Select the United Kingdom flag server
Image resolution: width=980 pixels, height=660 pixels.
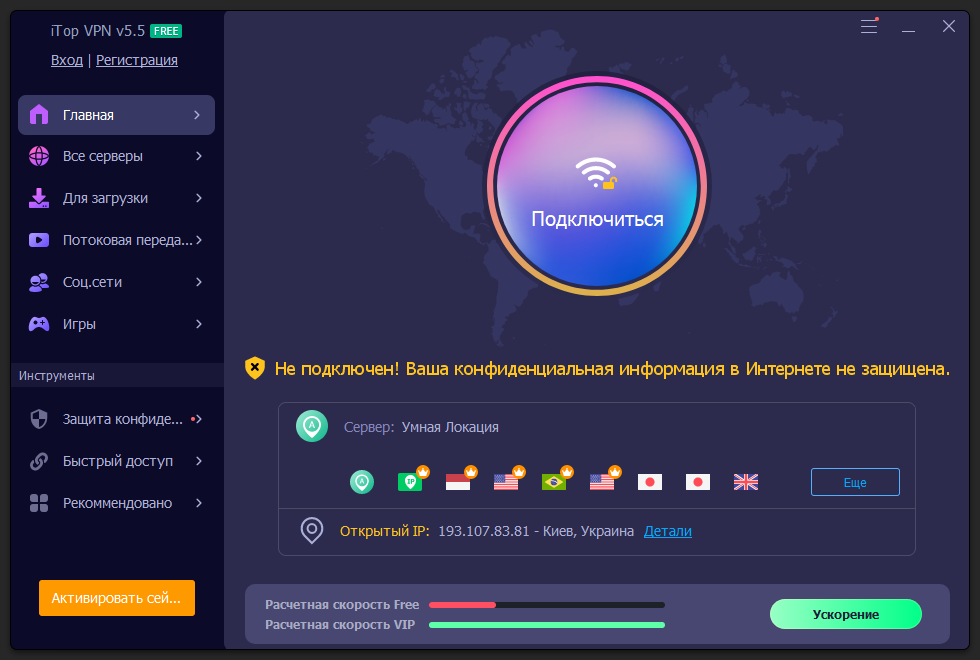[746, 482]
